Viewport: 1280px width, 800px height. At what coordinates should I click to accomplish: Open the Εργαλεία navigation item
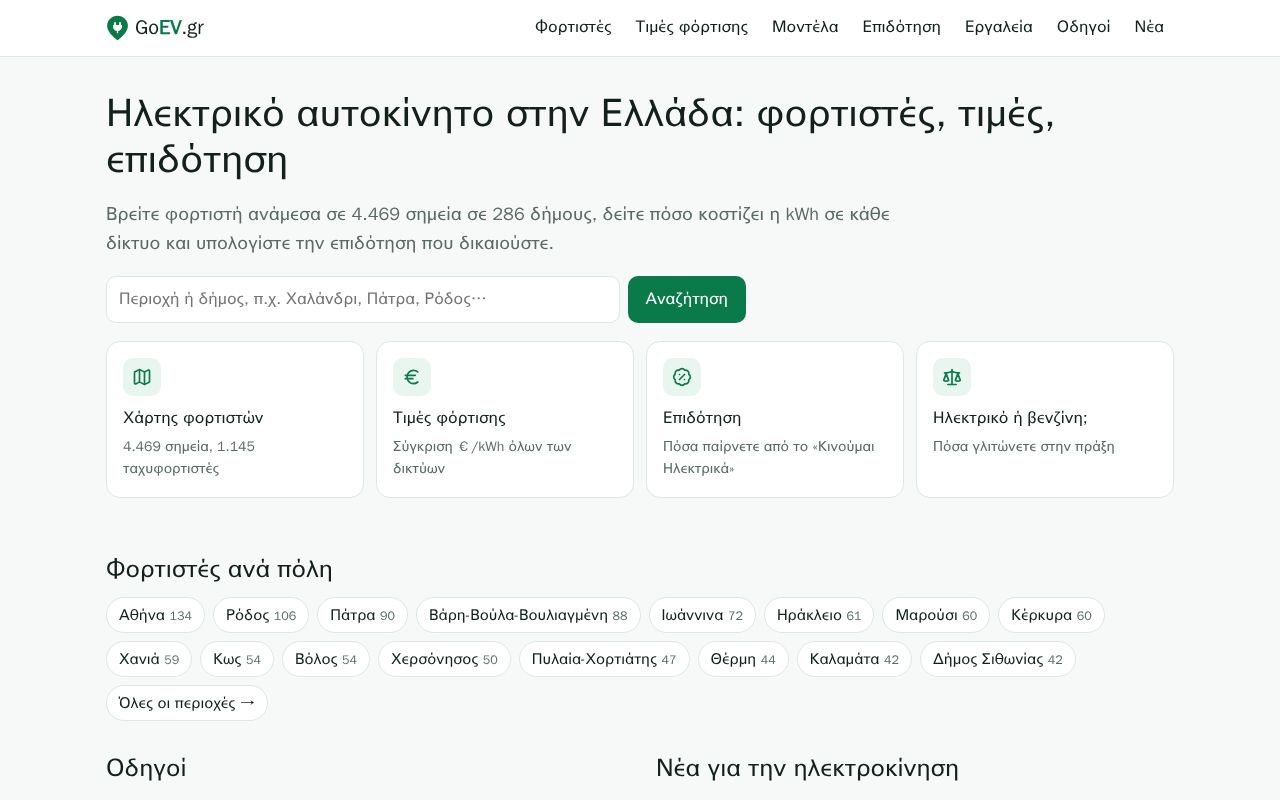pos(999,27)
